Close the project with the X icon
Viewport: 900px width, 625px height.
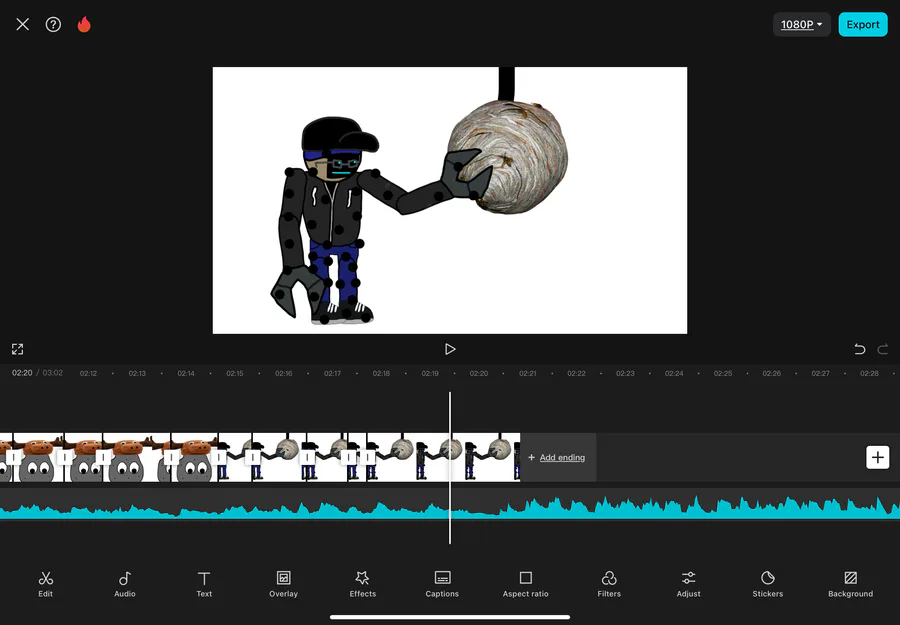22,24
